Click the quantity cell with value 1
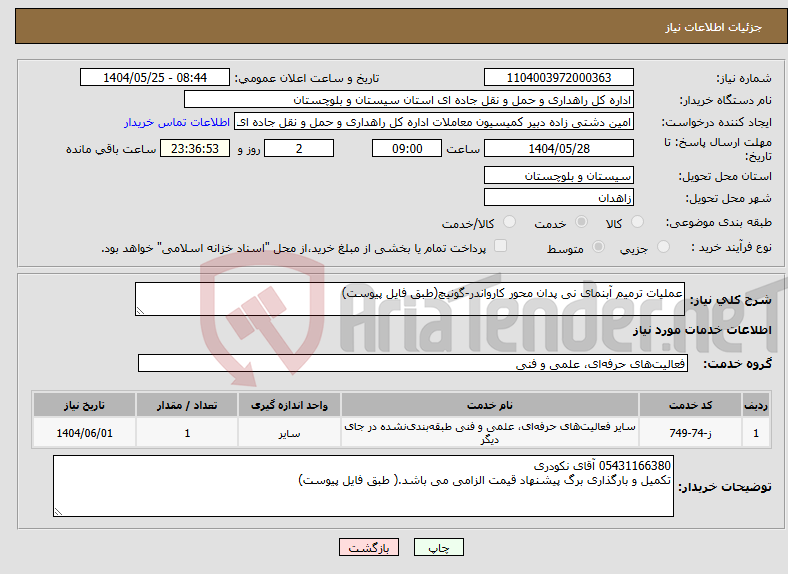Viewport: 788px width, 574px height. [x=186, y=433]
